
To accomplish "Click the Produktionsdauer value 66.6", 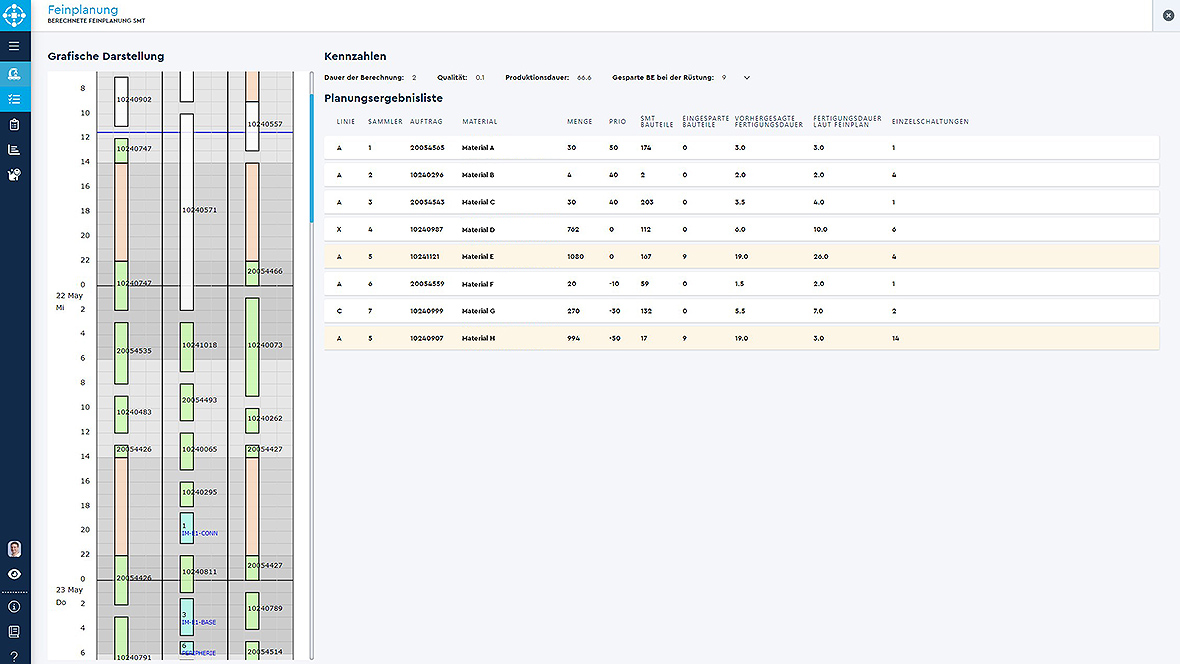I will (584, 78).
